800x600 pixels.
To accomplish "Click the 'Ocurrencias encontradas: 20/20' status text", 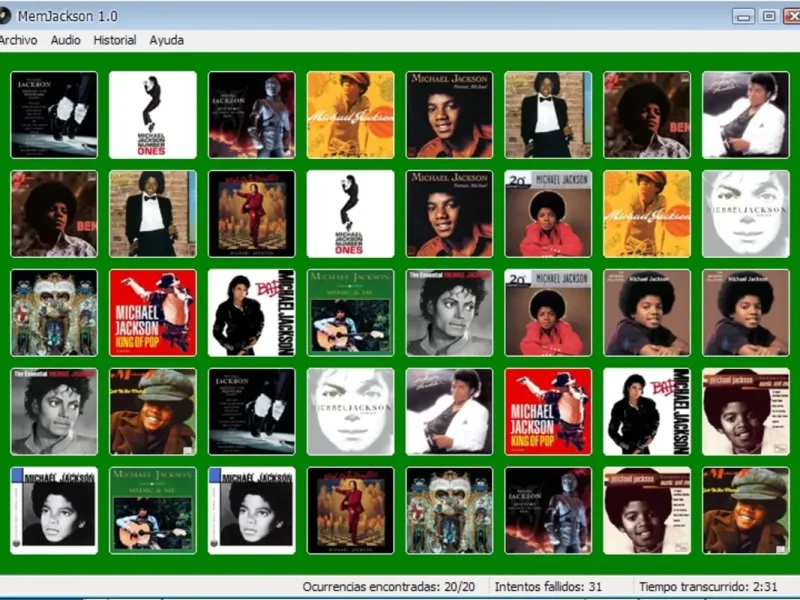I will (x=388, y=587).
